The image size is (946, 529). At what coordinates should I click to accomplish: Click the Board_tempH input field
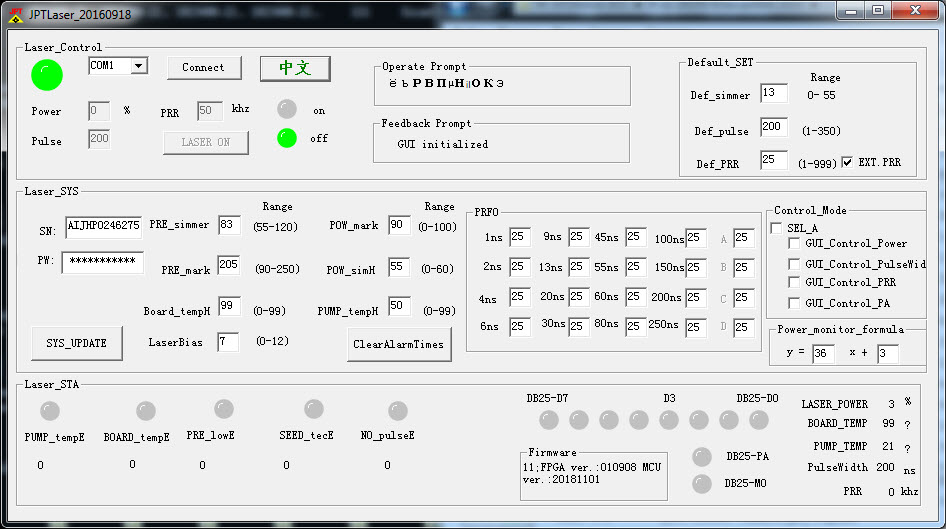[x=229, y=306]
